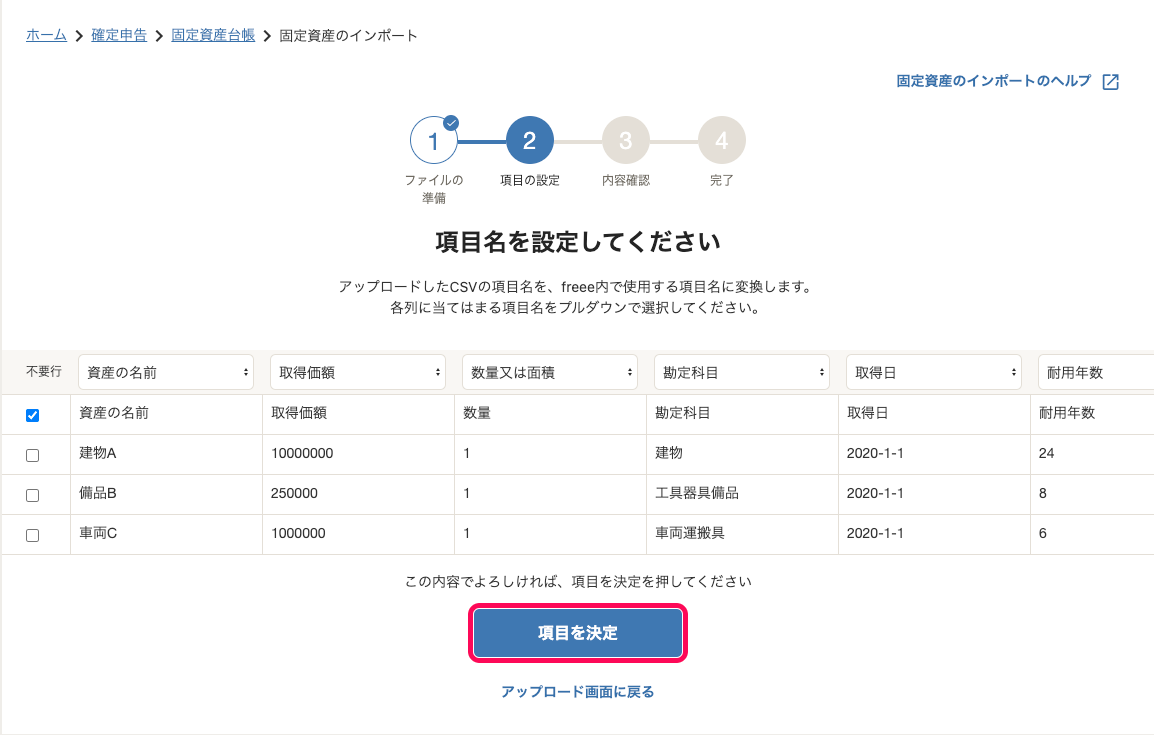Click the 固定資産のインポート breadcrumb text
This screenshot has height=735, width=1154.
[x=348, y=35]
